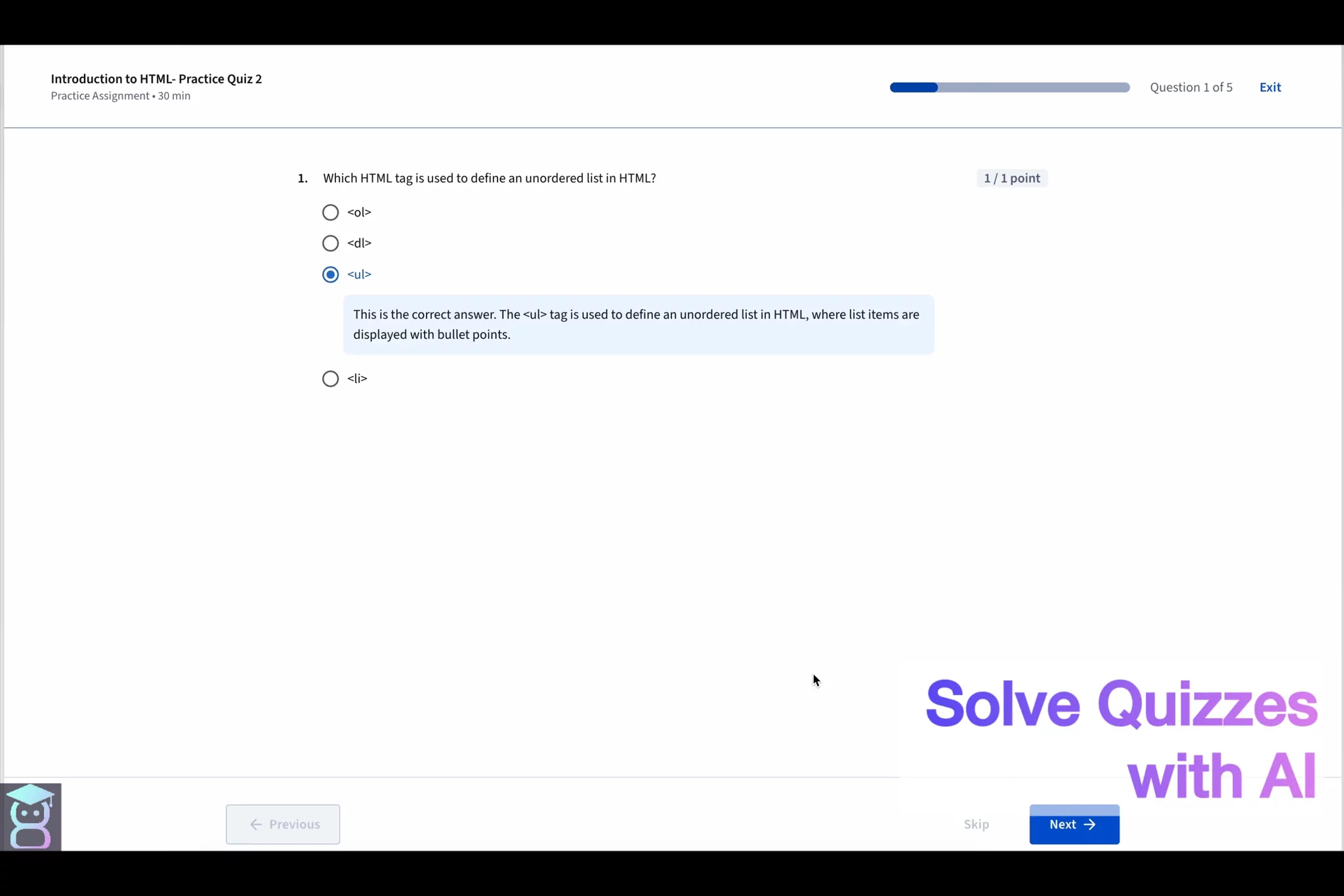Viewport: 1344px width, 896px height.
Task: Click the Next button
Action: [1074, 825]
